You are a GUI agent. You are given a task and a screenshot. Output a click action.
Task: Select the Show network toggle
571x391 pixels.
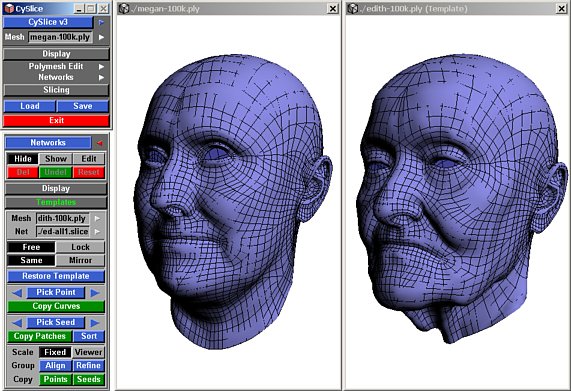56,159
